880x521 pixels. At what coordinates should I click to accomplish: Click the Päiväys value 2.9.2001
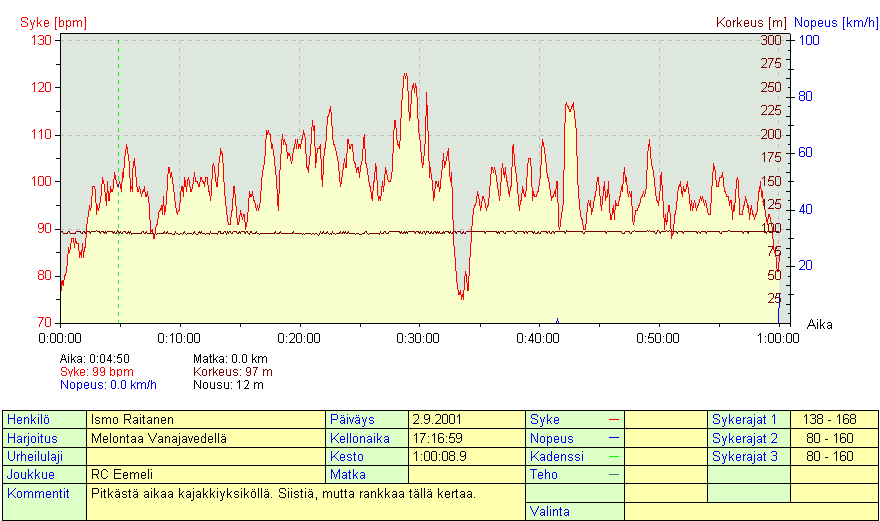467,419
